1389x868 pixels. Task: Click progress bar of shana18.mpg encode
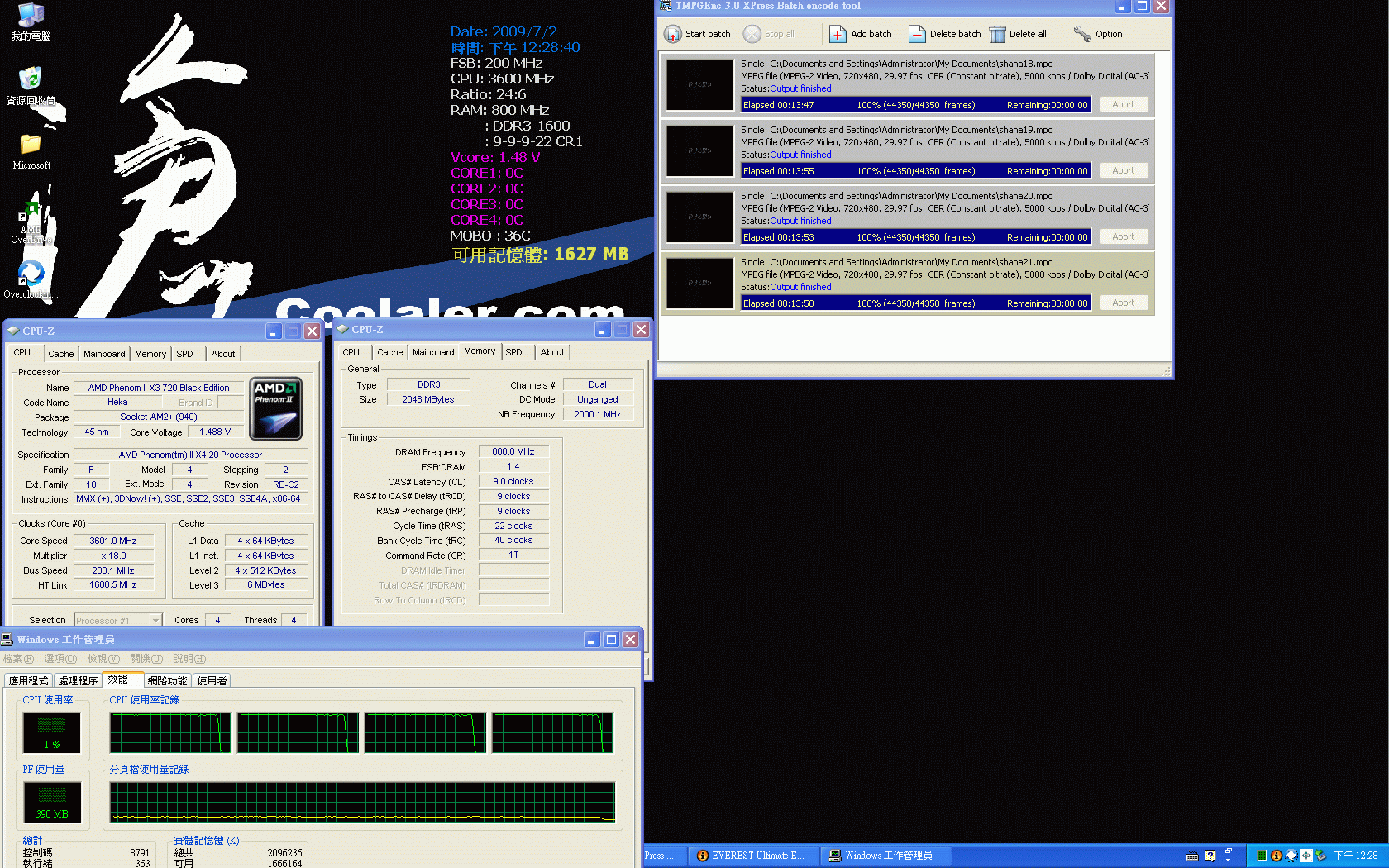pos(915,105)
